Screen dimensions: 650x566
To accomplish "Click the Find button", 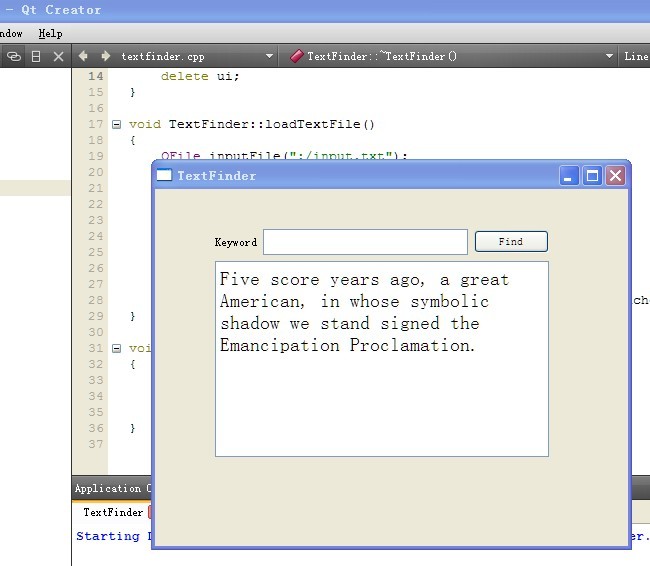I will tap(510, 242).
